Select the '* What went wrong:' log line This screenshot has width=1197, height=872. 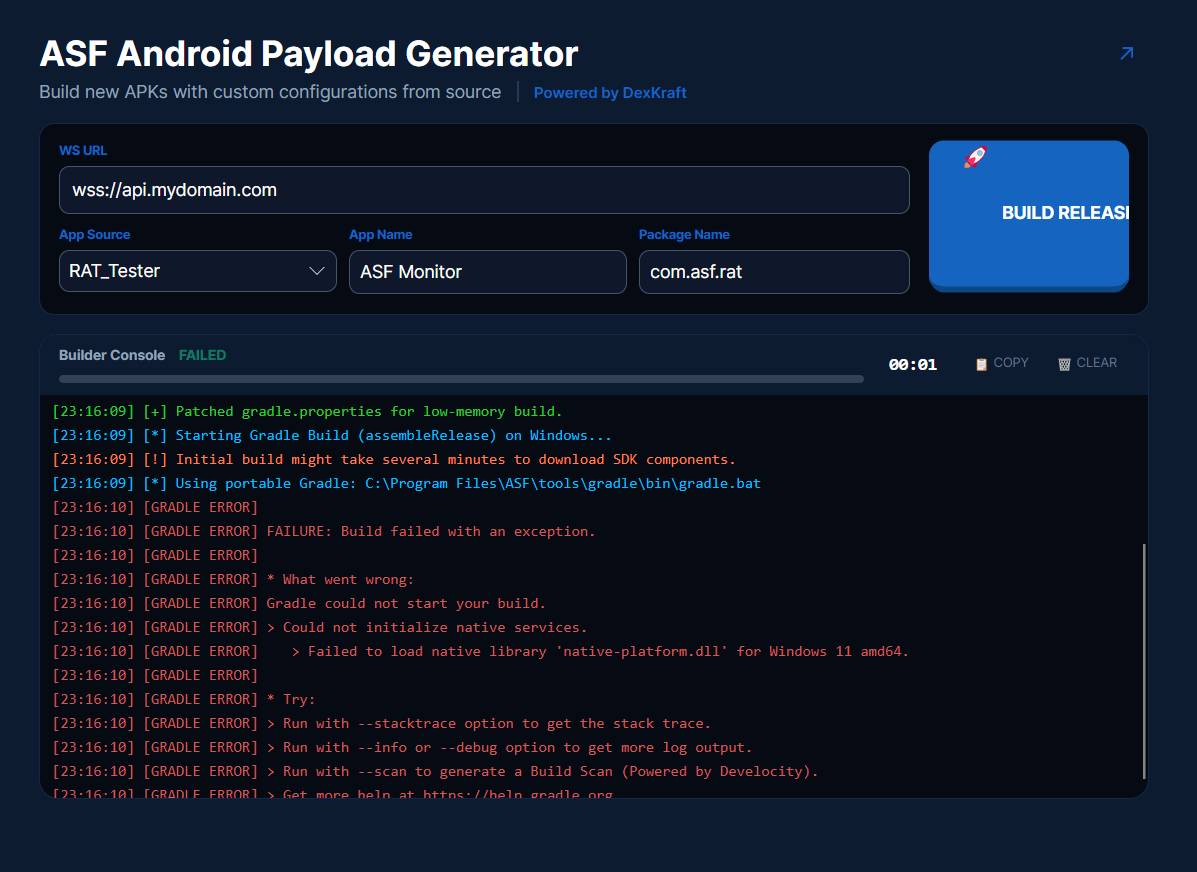click(233, 580)
